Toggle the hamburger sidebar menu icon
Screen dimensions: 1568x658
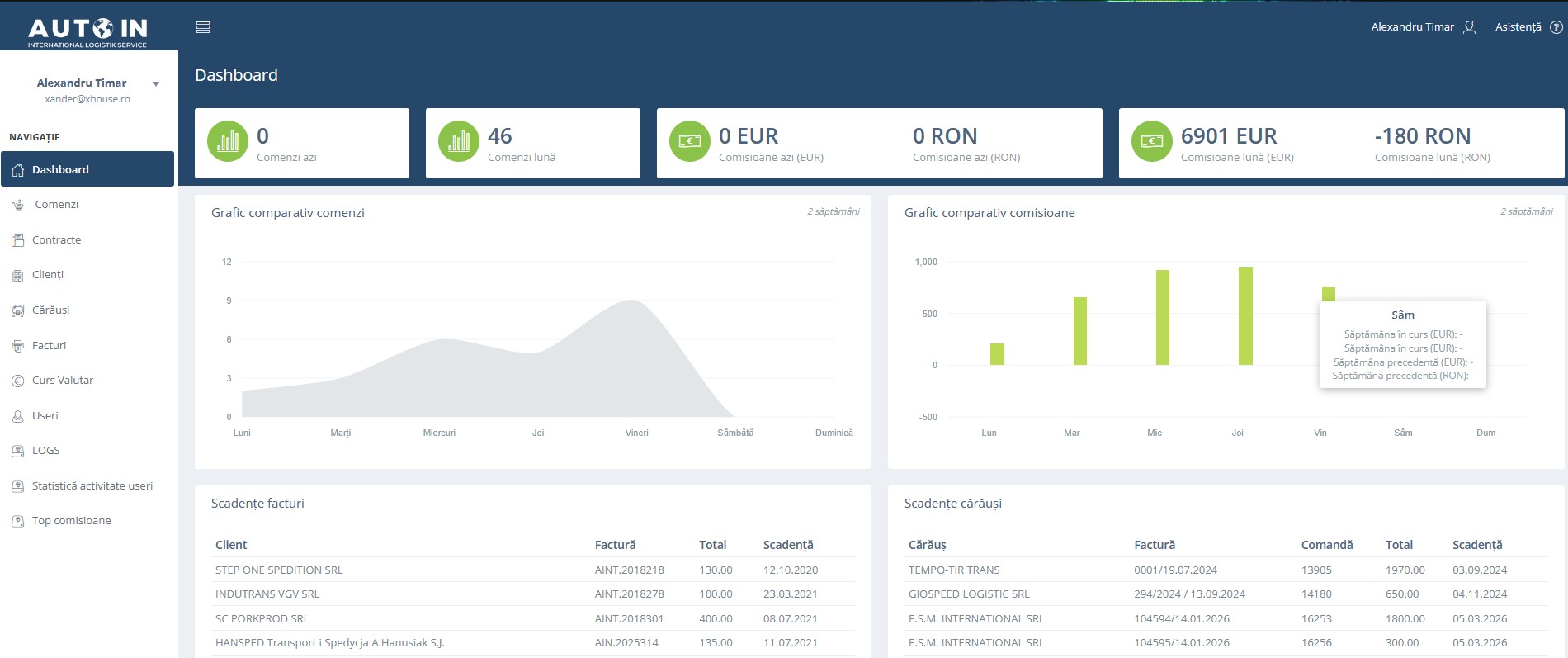click(x=203, y=27)
